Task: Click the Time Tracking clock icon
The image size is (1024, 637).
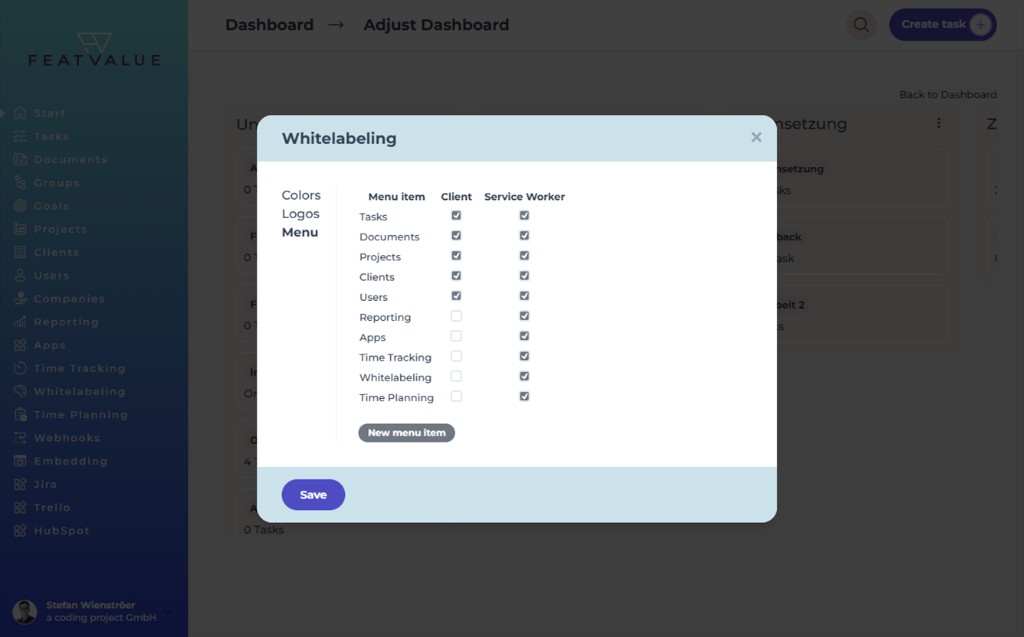Action: pyautogui.click(x=20, y=368)
